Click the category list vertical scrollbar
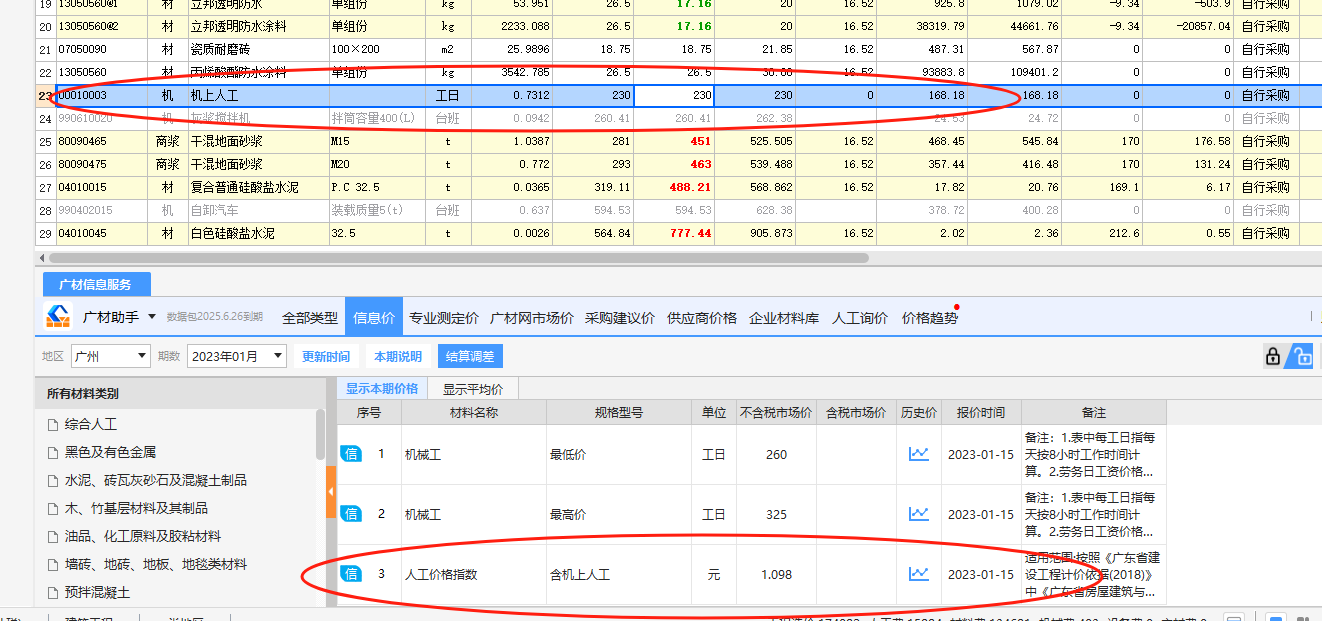The height and width of the screenshot is (621, 1322). [x=320, y=433]
